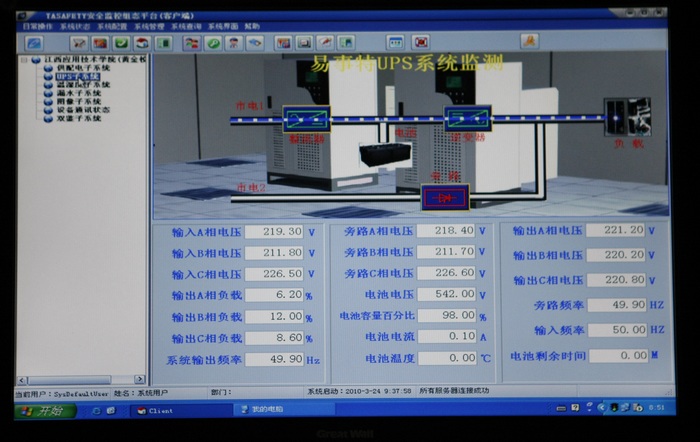Click the bypass (旁路) diode icon
700x442 pixels.
coord(445,197)
